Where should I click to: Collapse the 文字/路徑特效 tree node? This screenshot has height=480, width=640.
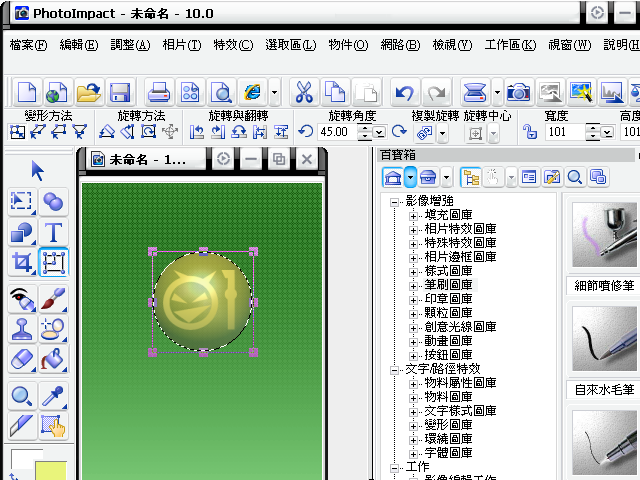coord(394,370)
